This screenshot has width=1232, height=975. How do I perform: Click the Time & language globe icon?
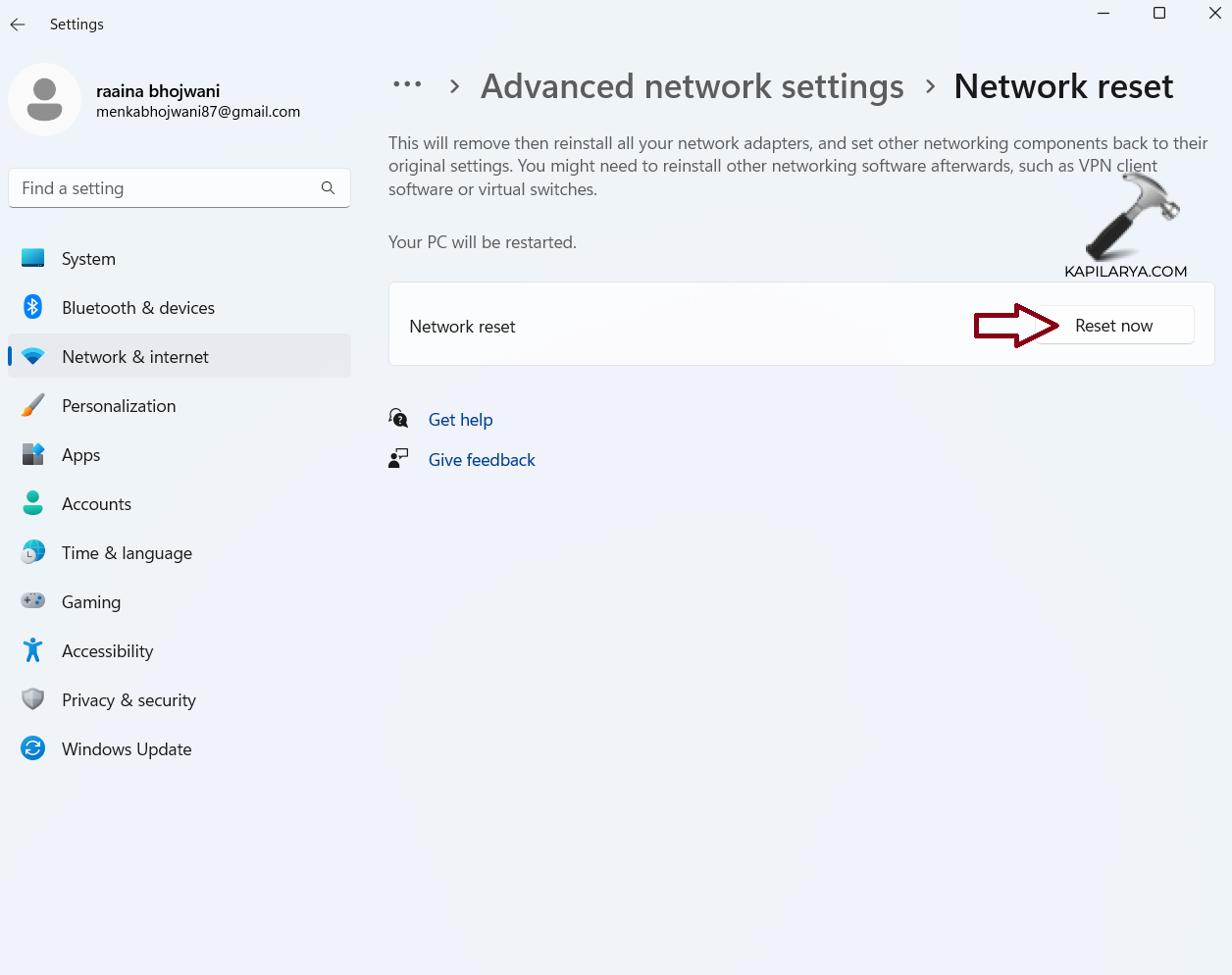click(x=32, y=552)
